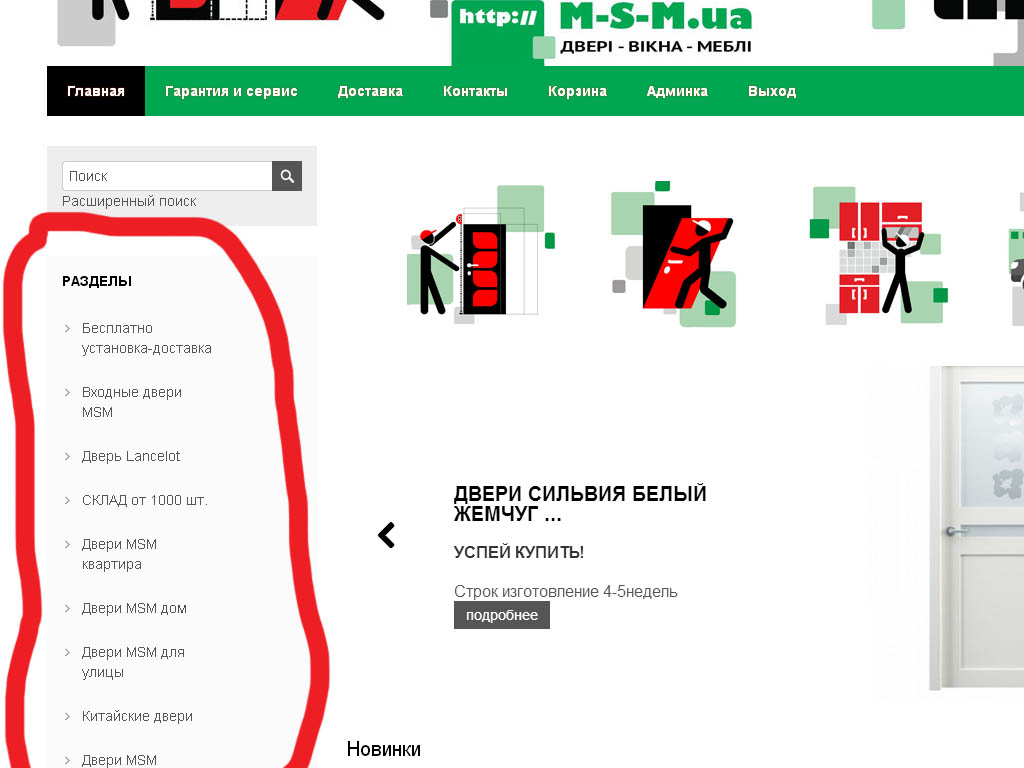
Task: Open the Админка menu item
Action: click(677, 91)
